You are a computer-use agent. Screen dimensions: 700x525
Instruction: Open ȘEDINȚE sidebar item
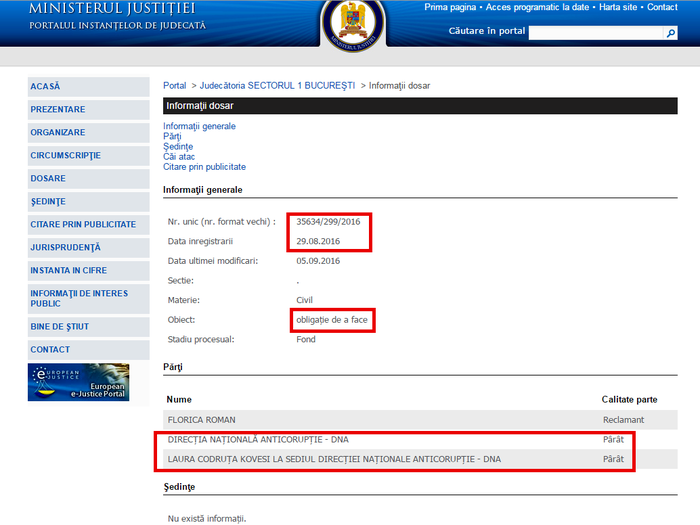(88, 201)
